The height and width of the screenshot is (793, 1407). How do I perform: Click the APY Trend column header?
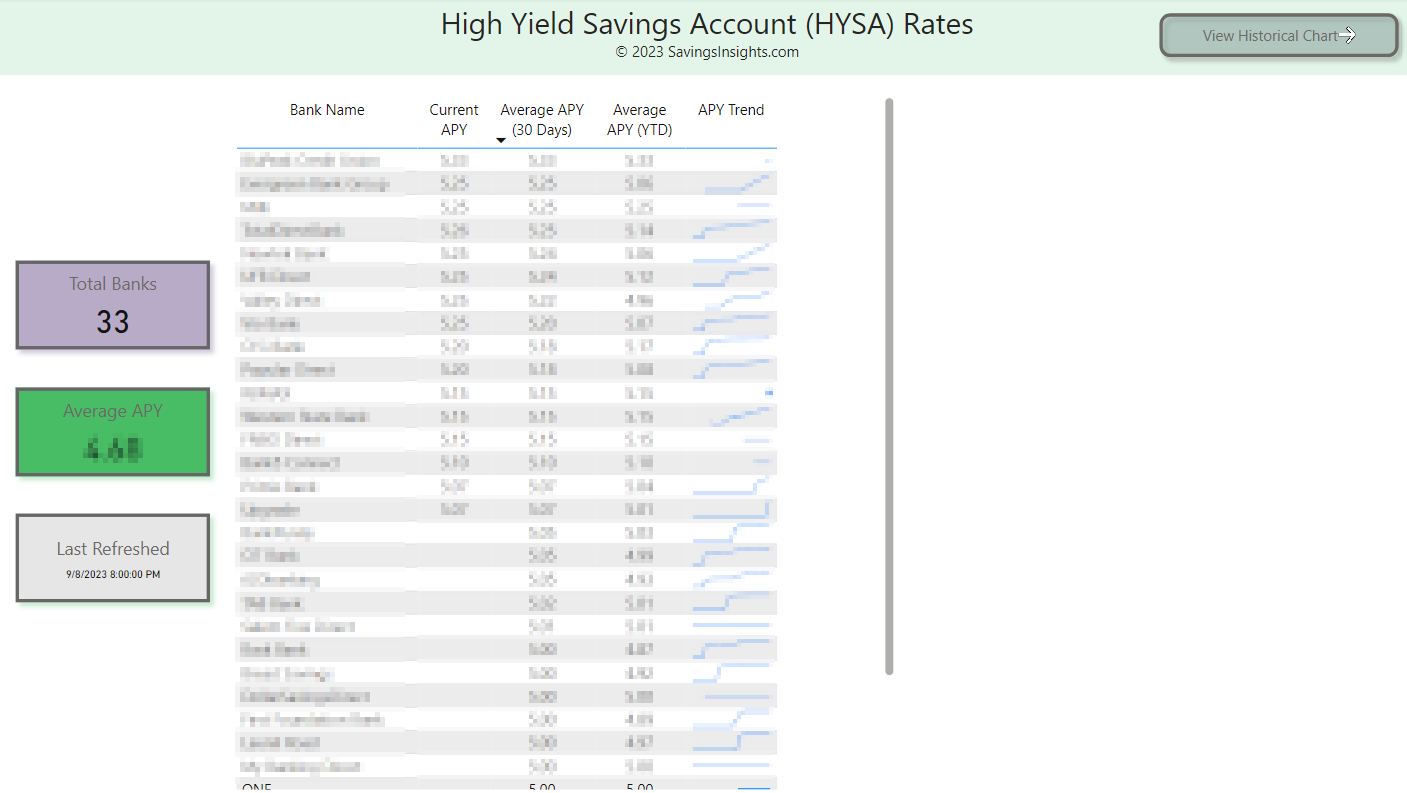pos(731,110)
